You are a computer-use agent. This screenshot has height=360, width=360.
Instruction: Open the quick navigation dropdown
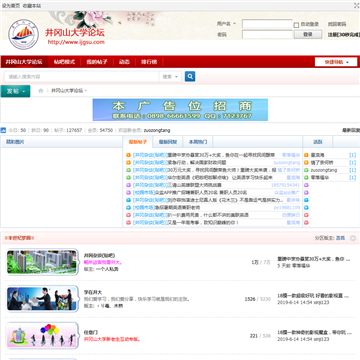point(336,62)
